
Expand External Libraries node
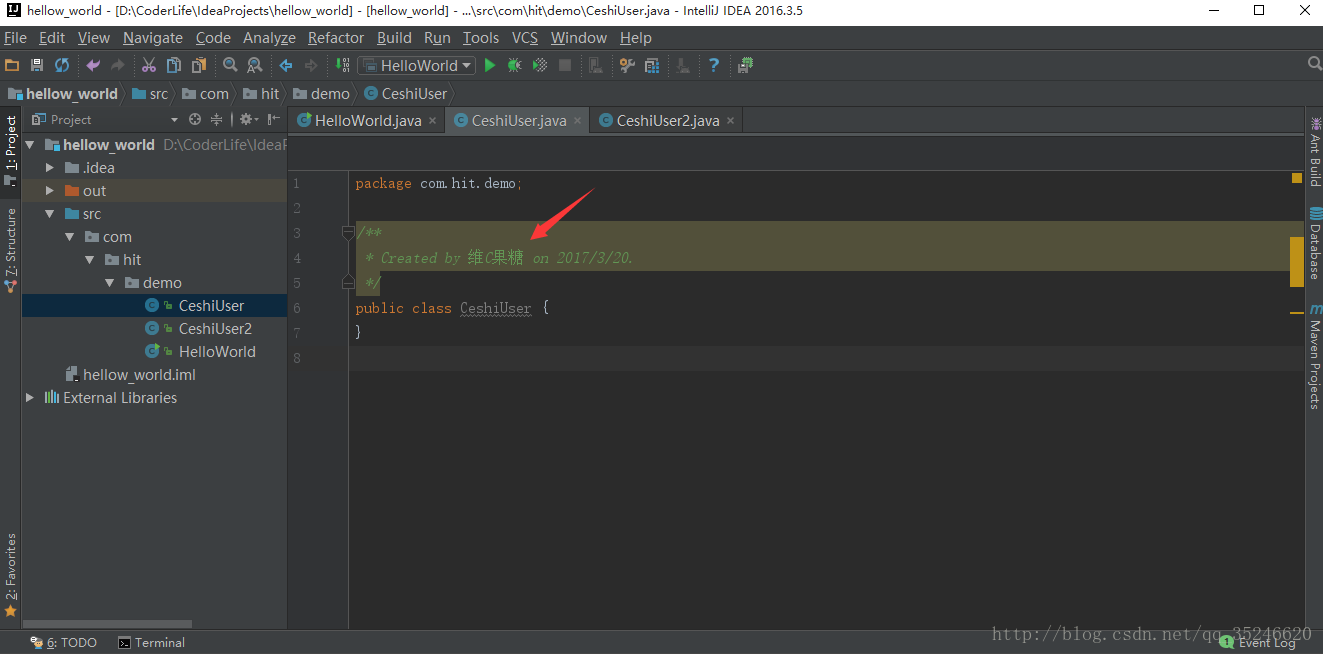(30, 398)
